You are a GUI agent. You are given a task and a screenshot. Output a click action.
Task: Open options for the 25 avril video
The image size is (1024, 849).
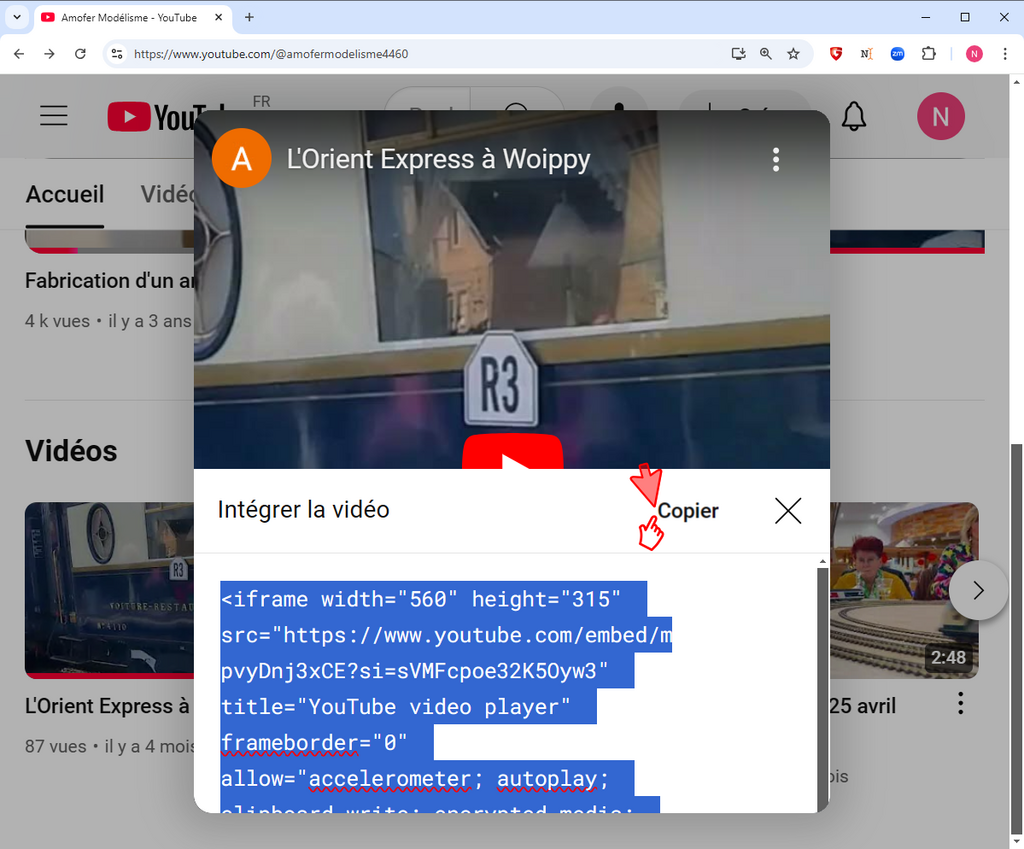coord(960,703)
